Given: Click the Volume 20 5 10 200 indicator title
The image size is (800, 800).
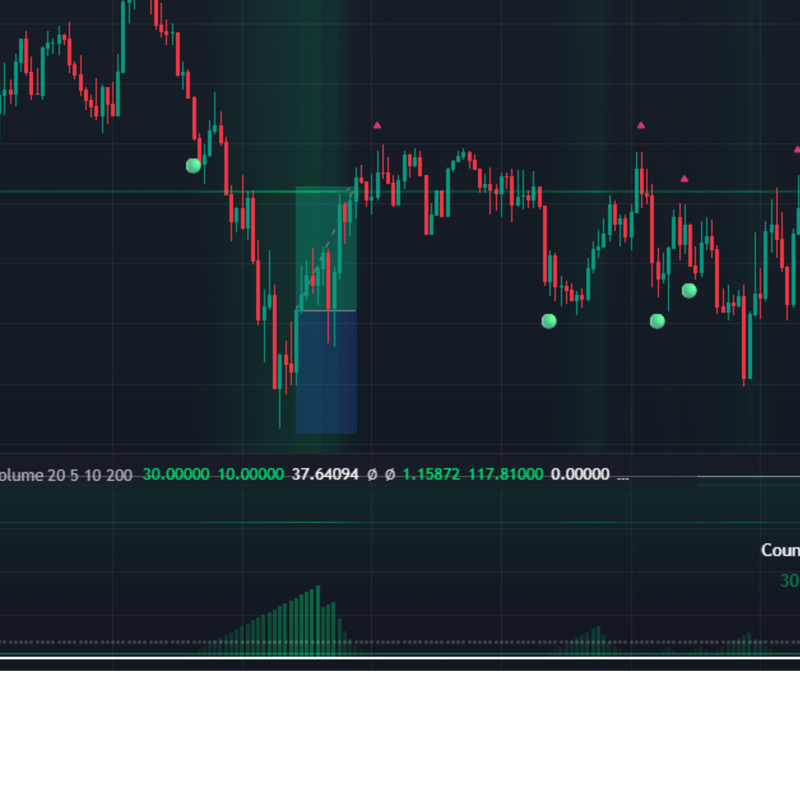Looking at the screenshot, I should (x=65, y=474).
